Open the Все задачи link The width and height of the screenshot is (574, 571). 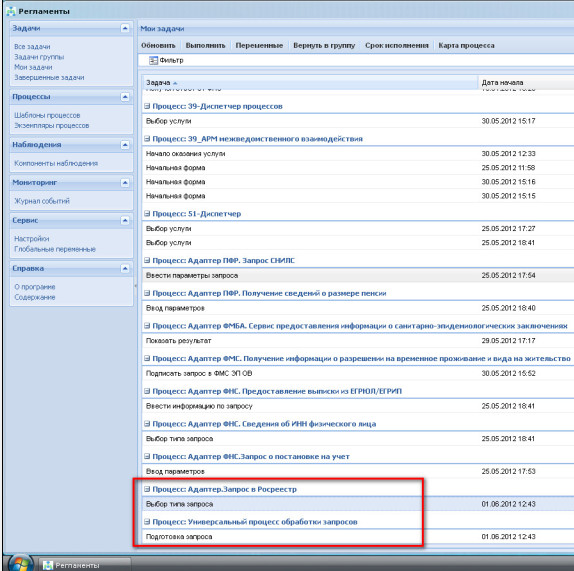pos(32,47)
